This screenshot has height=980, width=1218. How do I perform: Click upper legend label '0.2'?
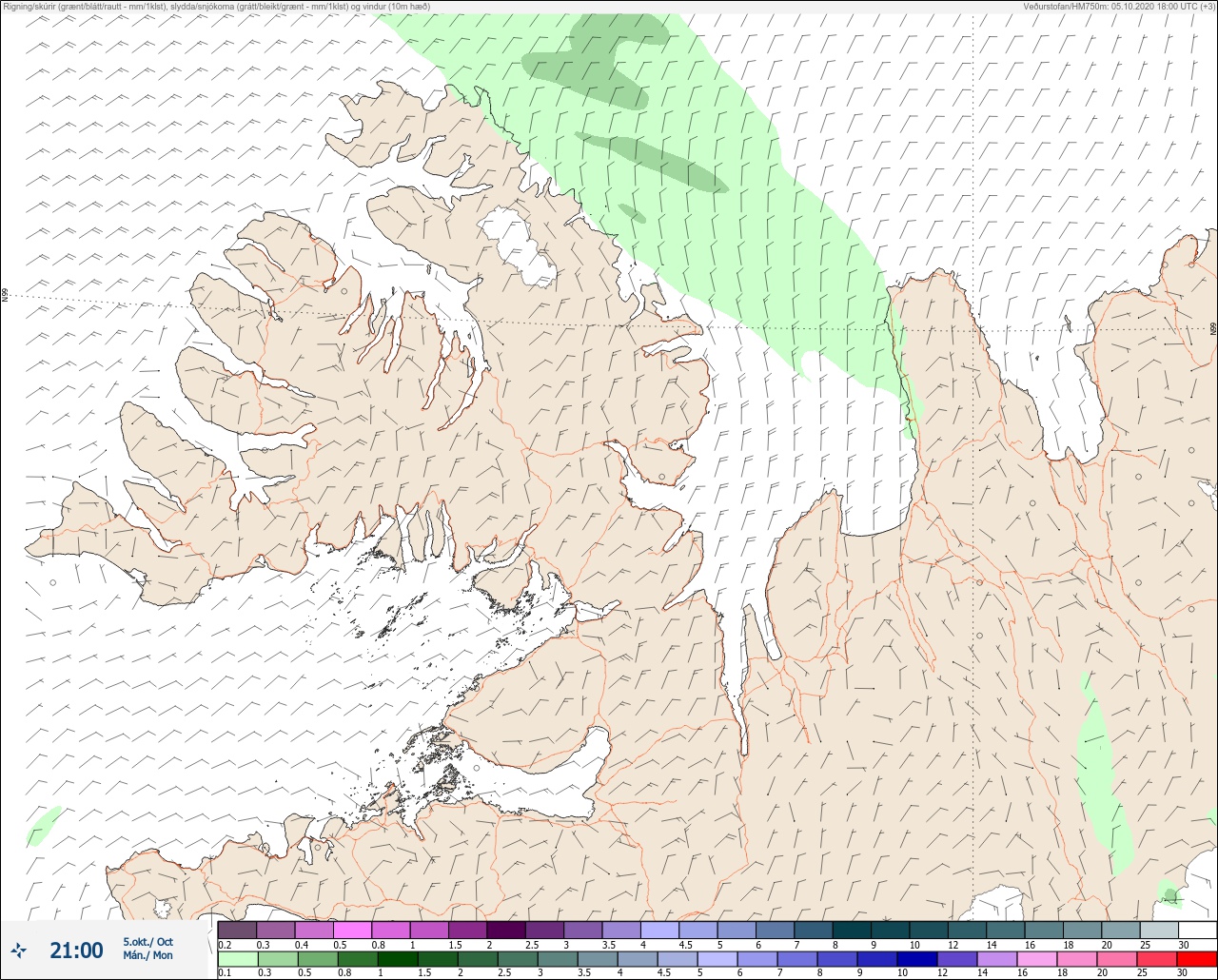pos(225,945)
